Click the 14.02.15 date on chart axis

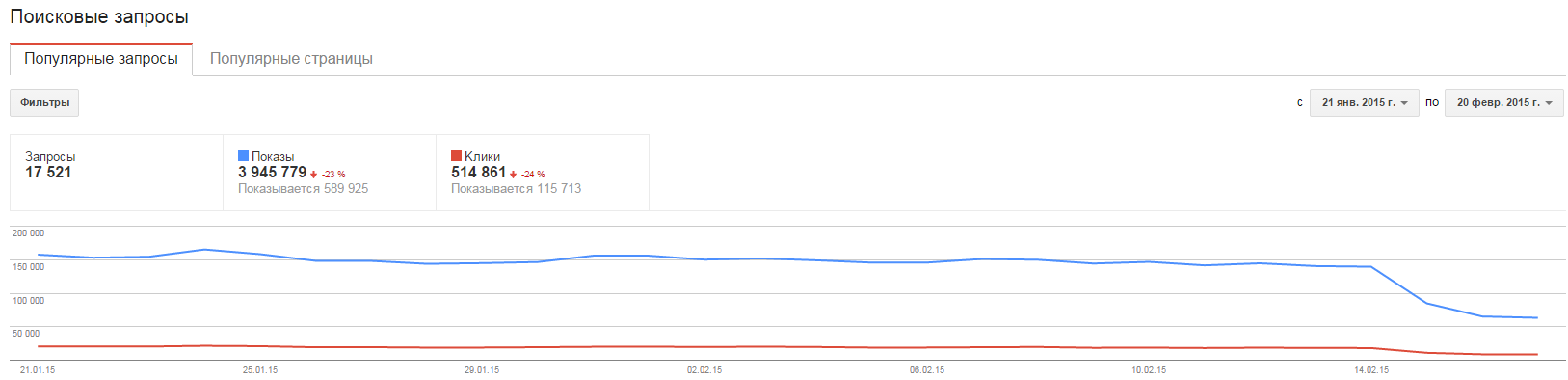coord(1371,370)
